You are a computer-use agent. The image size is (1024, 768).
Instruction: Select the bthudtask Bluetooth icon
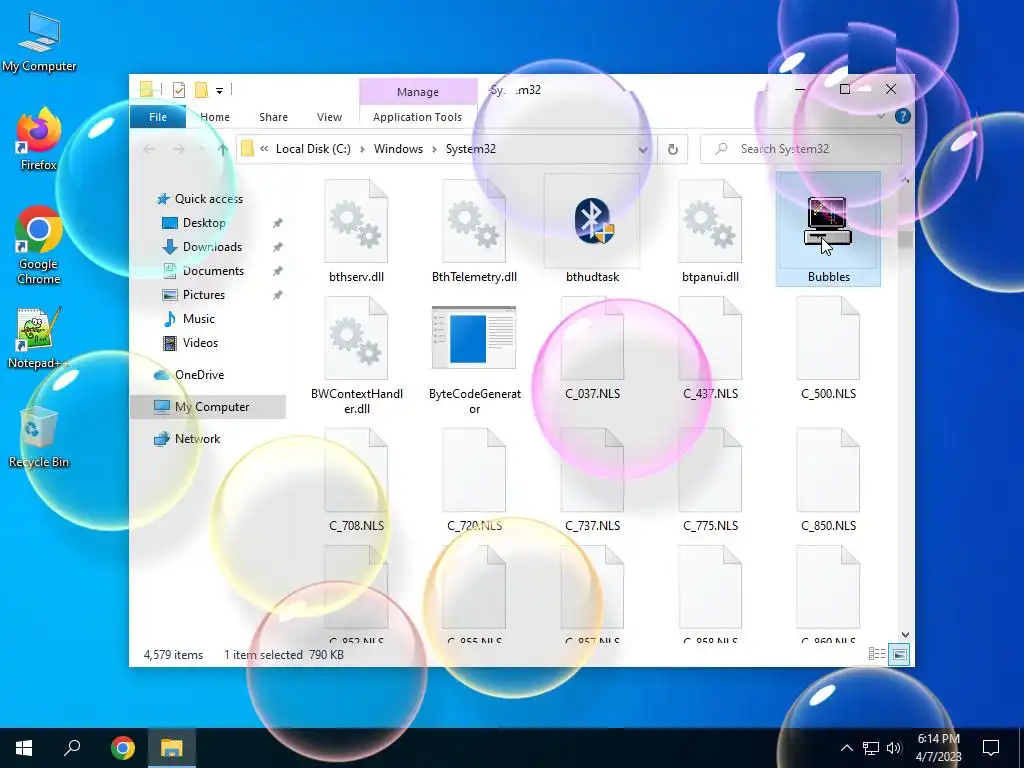tap(592, 221)
